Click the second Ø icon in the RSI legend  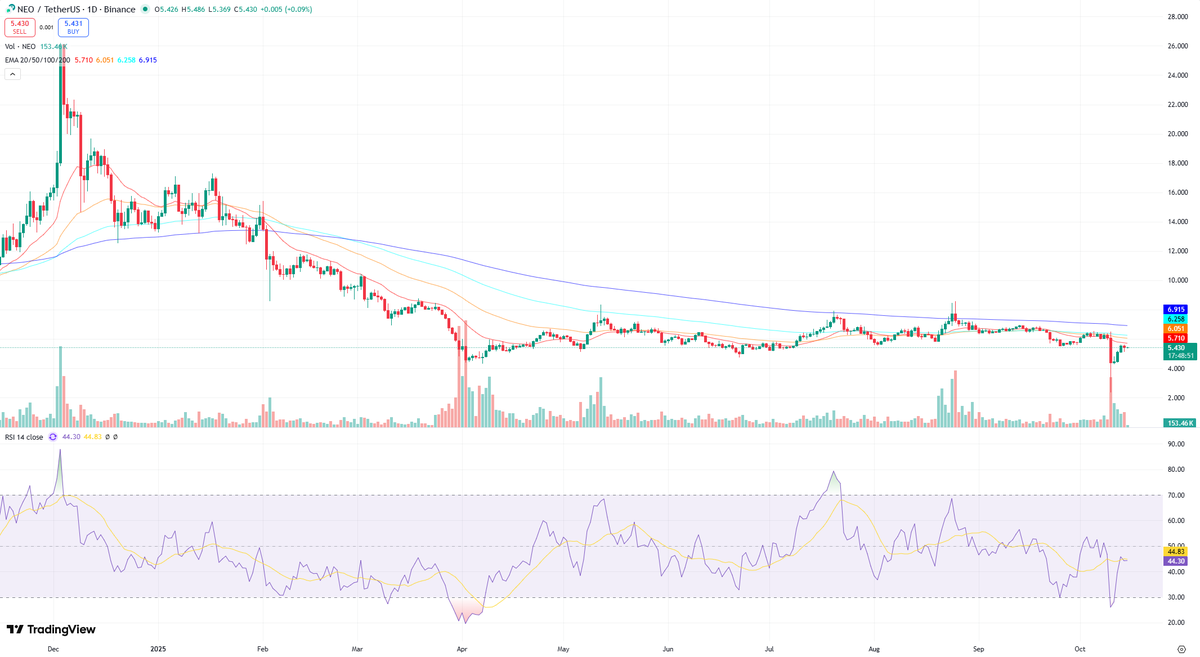tap(115, 437)
